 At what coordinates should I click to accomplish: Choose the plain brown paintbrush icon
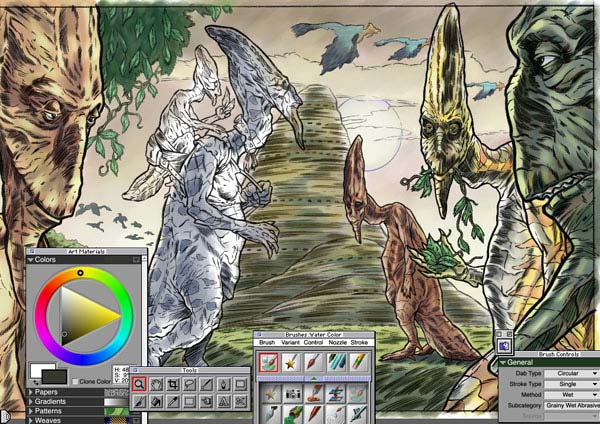[x=313, y=362]
